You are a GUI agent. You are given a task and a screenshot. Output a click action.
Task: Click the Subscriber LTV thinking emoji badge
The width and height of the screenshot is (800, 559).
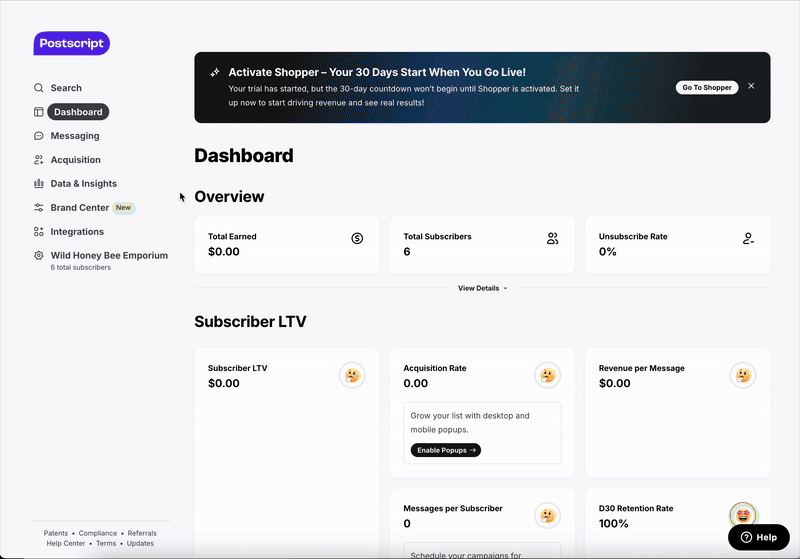[x=352, y=375]
